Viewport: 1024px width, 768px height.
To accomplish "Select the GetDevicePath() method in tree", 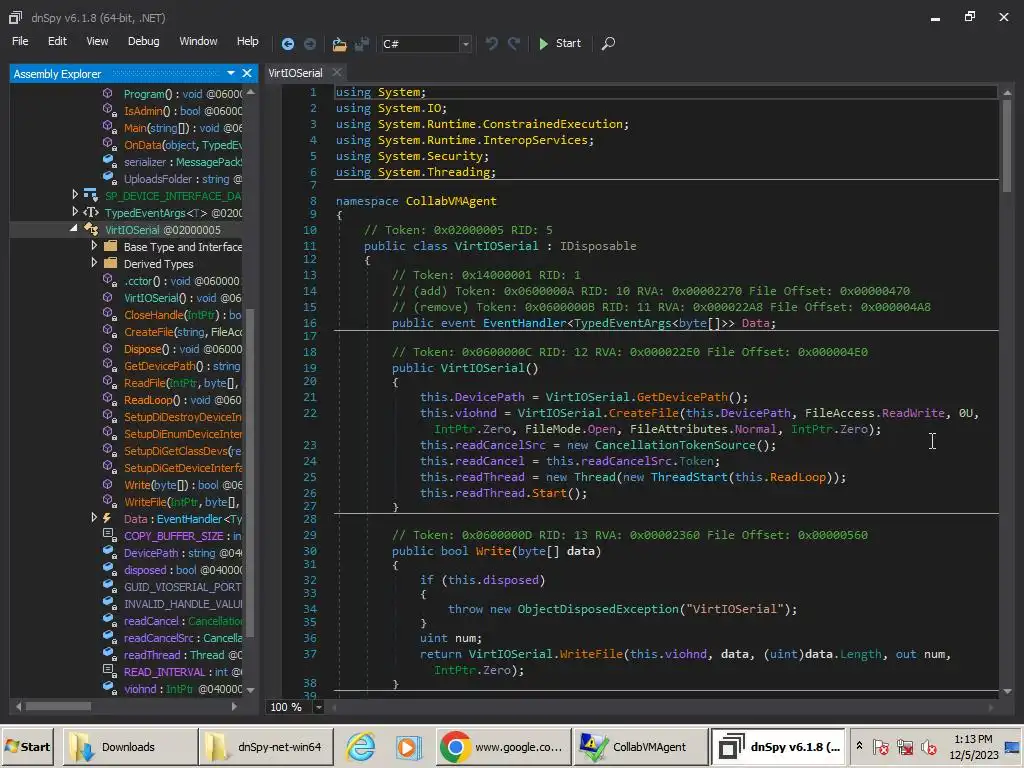I will 160,366.
